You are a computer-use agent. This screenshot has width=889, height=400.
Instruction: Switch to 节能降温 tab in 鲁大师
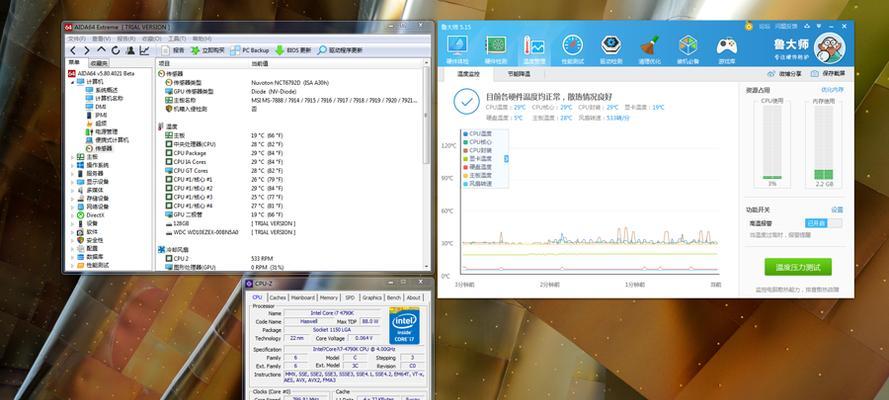point(519,74)
